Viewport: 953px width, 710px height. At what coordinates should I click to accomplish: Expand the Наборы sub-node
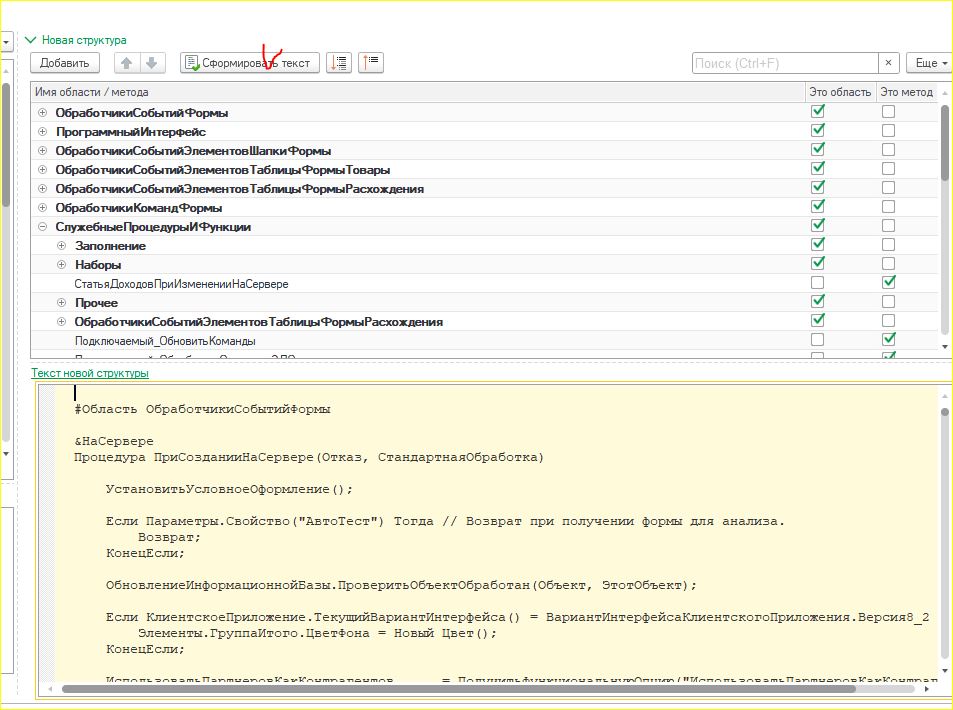click(61, 264)
